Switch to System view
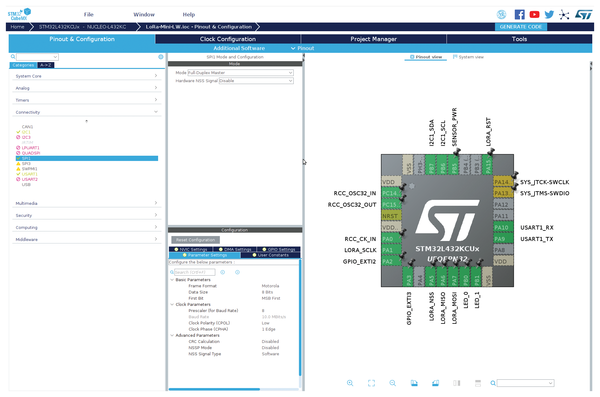 coord(468,57)
